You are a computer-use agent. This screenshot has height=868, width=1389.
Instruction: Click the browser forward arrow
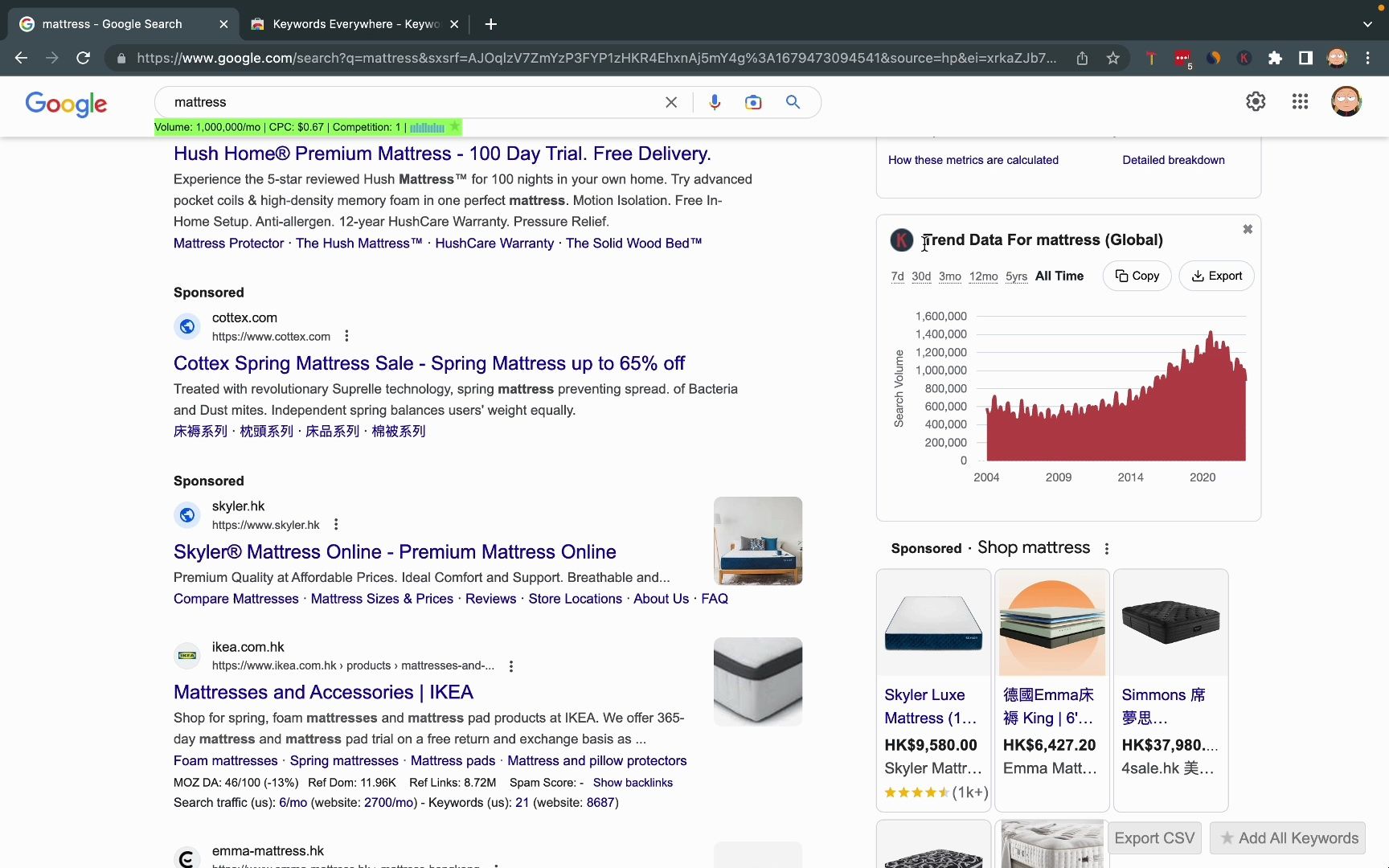click(x=52, y=58)
